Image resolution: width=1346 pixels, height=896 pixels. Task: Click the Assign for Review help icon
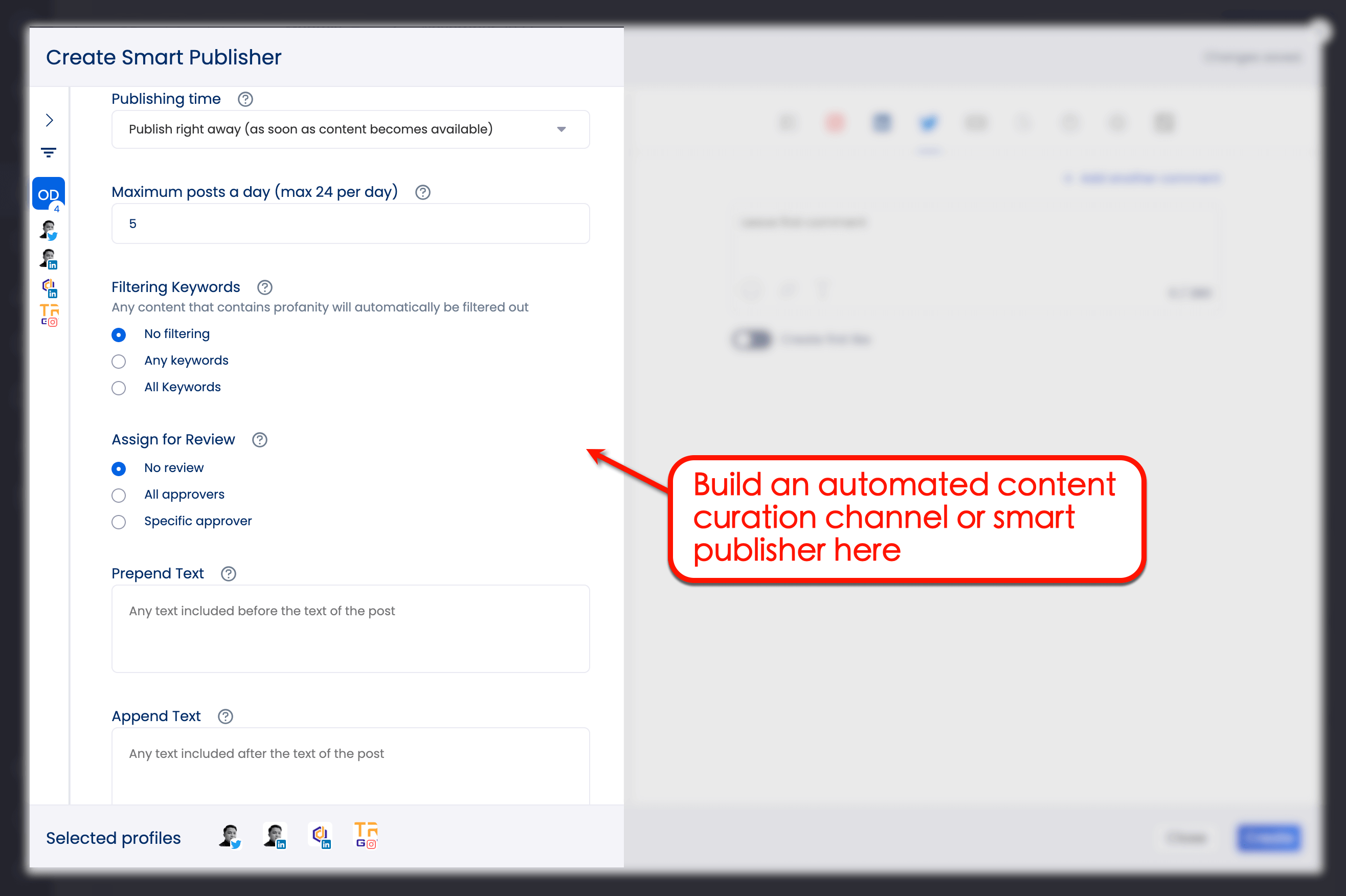[x=259, y=440]
